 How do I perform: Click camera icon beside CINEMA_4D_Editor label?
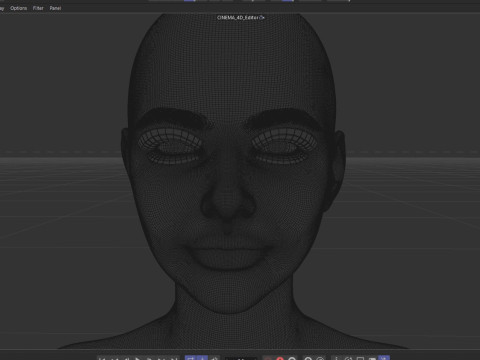[x=262, y=17]
